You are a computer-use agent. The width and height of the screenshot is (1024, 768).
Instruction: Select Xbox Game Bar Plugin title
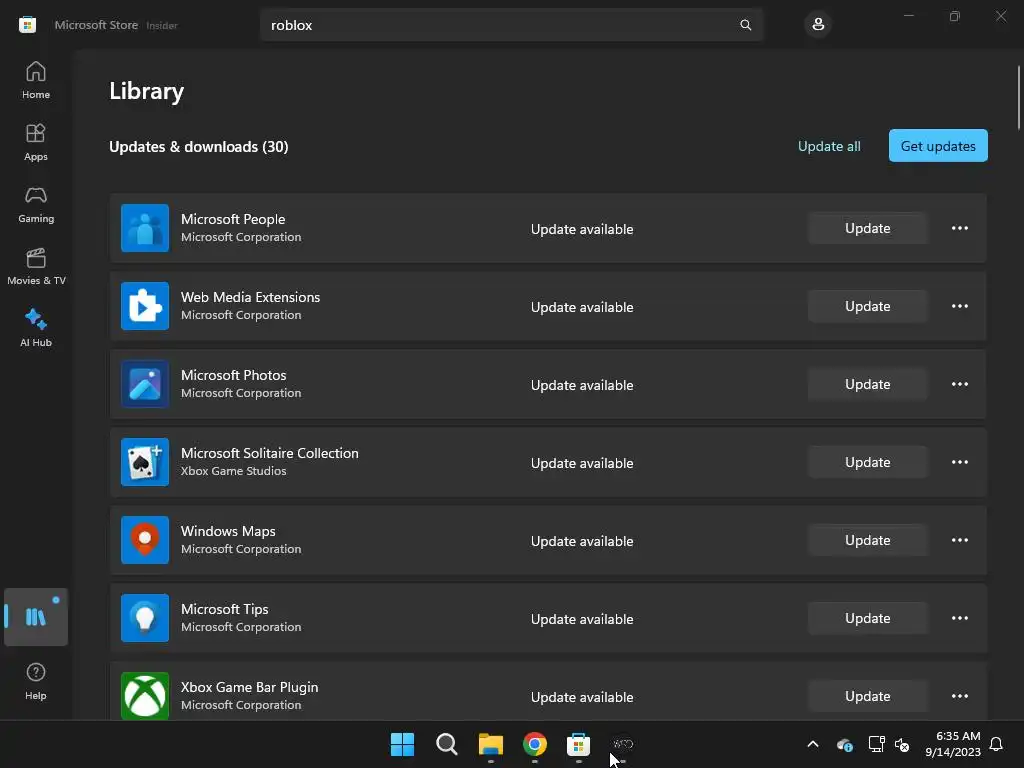point(249,687)
